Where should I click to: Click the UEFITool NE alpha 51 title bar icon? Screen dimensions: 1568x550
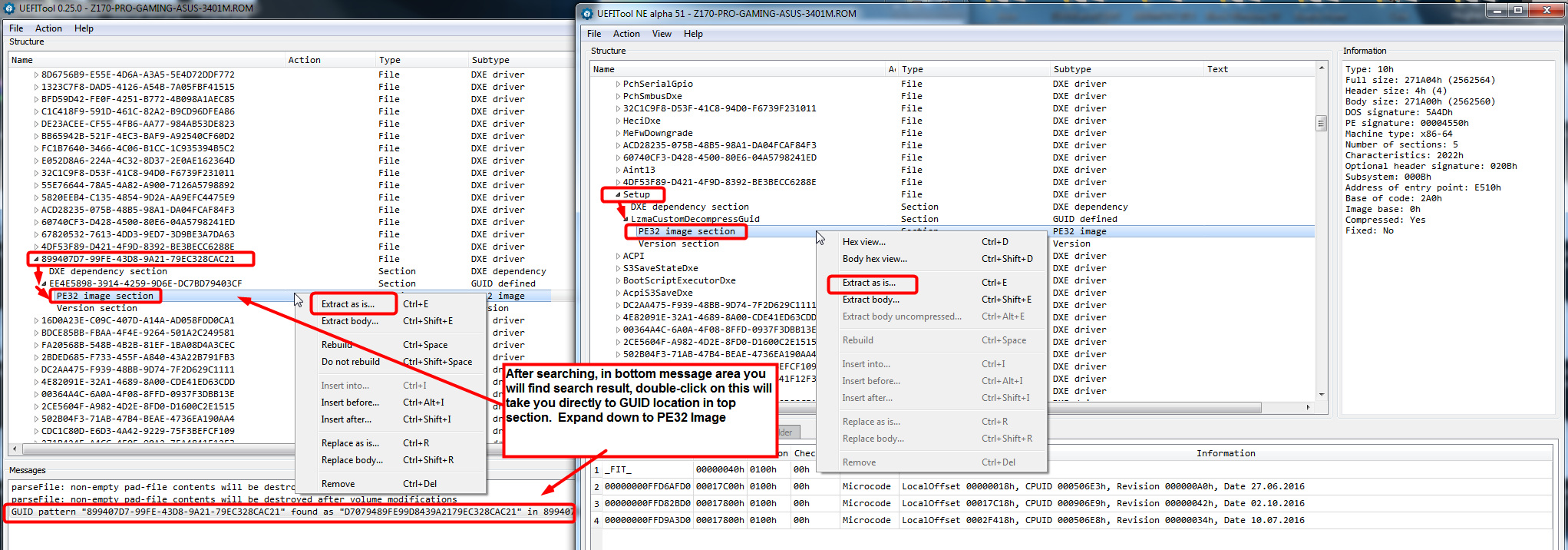click(587, 13)
